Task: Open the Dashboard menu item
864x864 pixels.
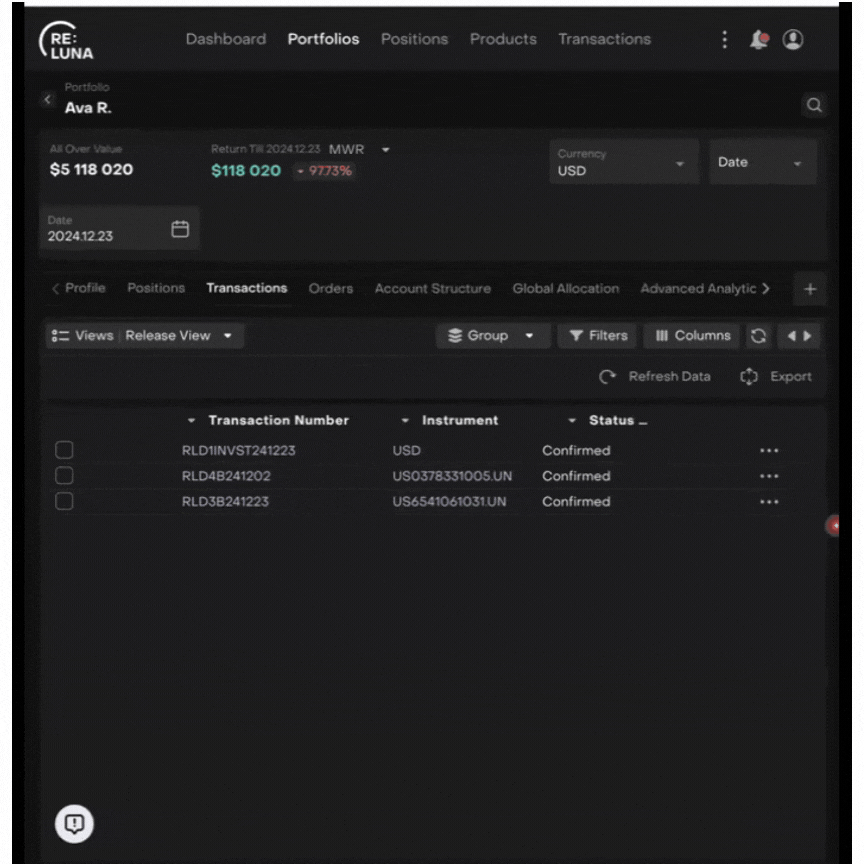Action: [225, 39]
